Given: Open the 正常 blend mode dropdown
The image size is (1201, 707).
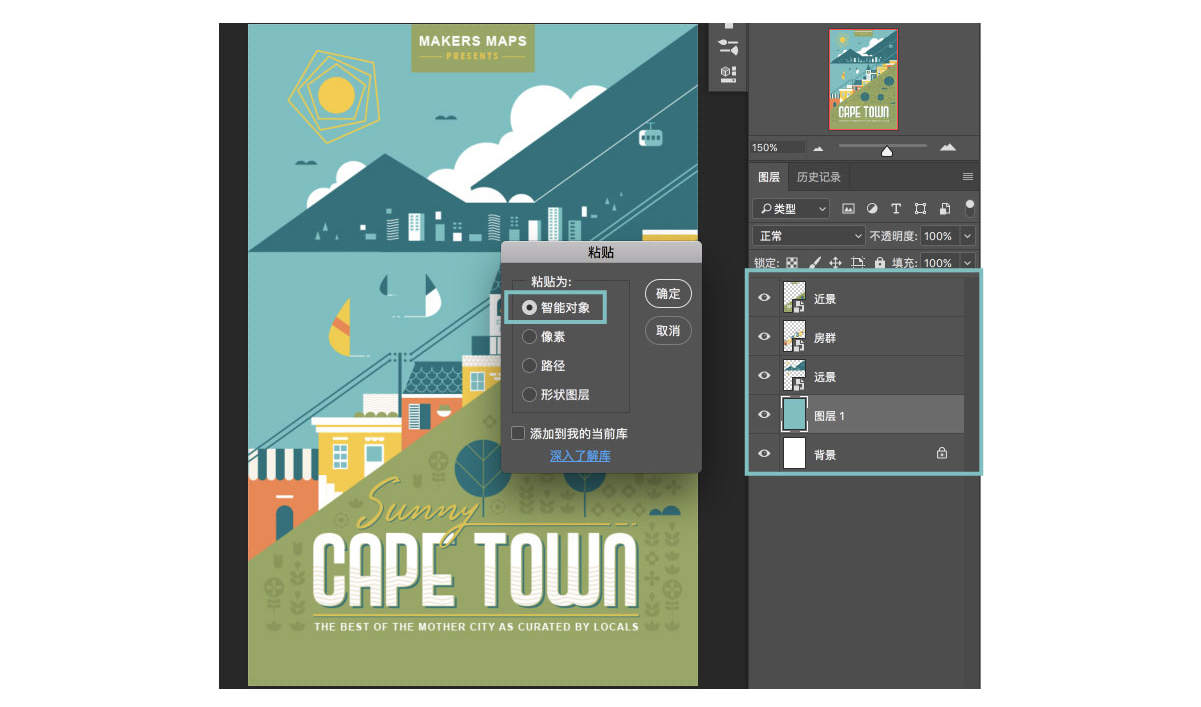Looking at the screenshot, I should click(x=808, y=236).
